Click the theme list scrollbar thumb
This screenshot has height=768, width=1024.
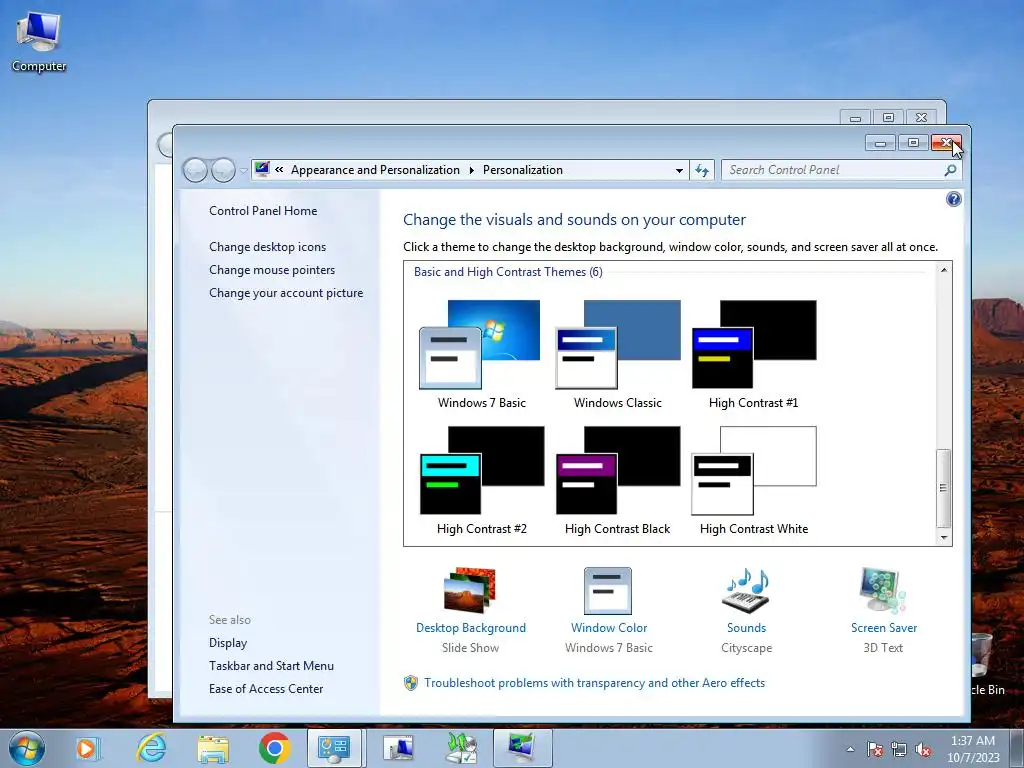(x=944, y=488)
